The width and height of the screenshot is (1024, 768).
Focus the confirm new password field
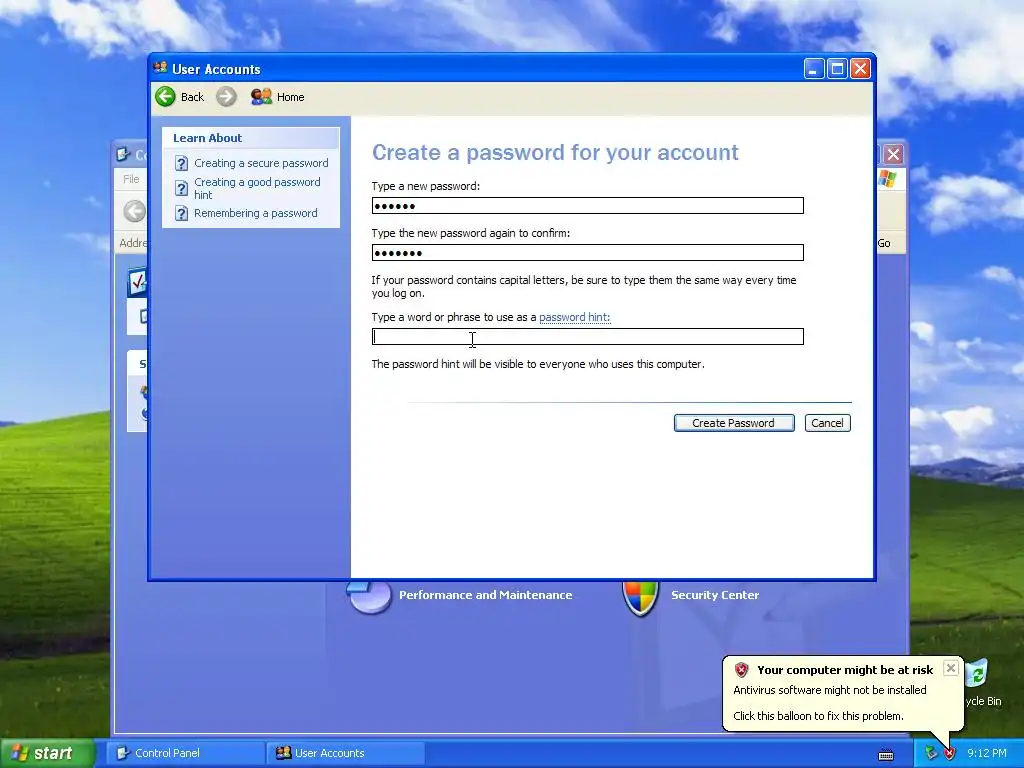pyautogui.click(x=587, y=253)
